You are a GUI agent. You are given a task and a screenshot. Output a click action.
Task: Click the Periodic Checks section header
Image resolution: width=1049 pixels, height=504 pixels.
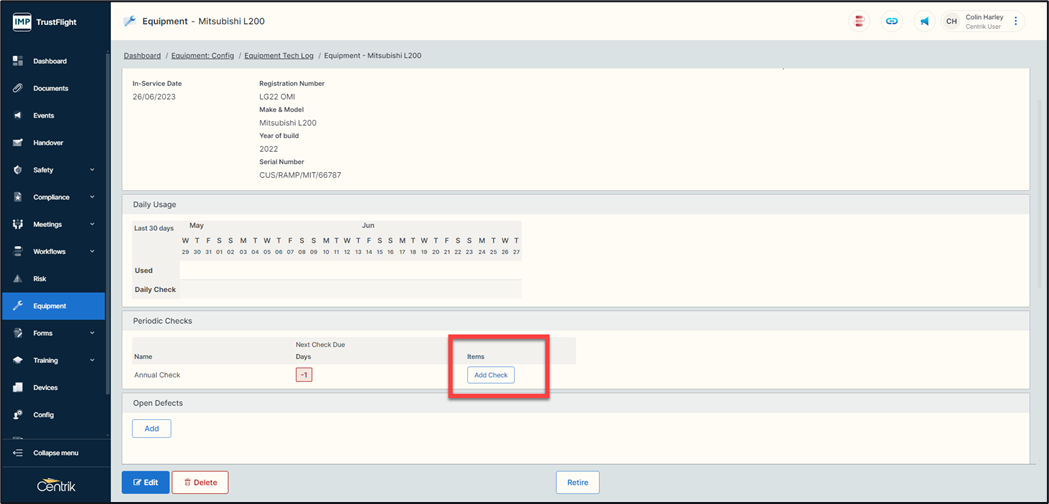click(576, 321)
